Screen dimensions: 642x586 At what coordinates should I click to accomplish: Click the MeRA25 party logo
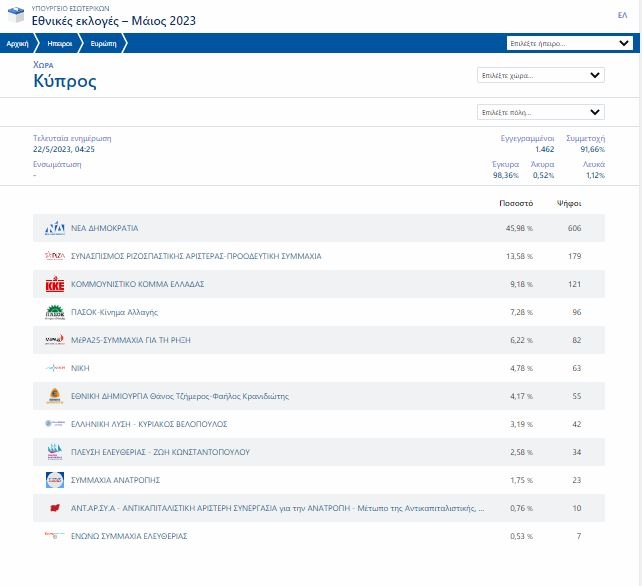55,340
